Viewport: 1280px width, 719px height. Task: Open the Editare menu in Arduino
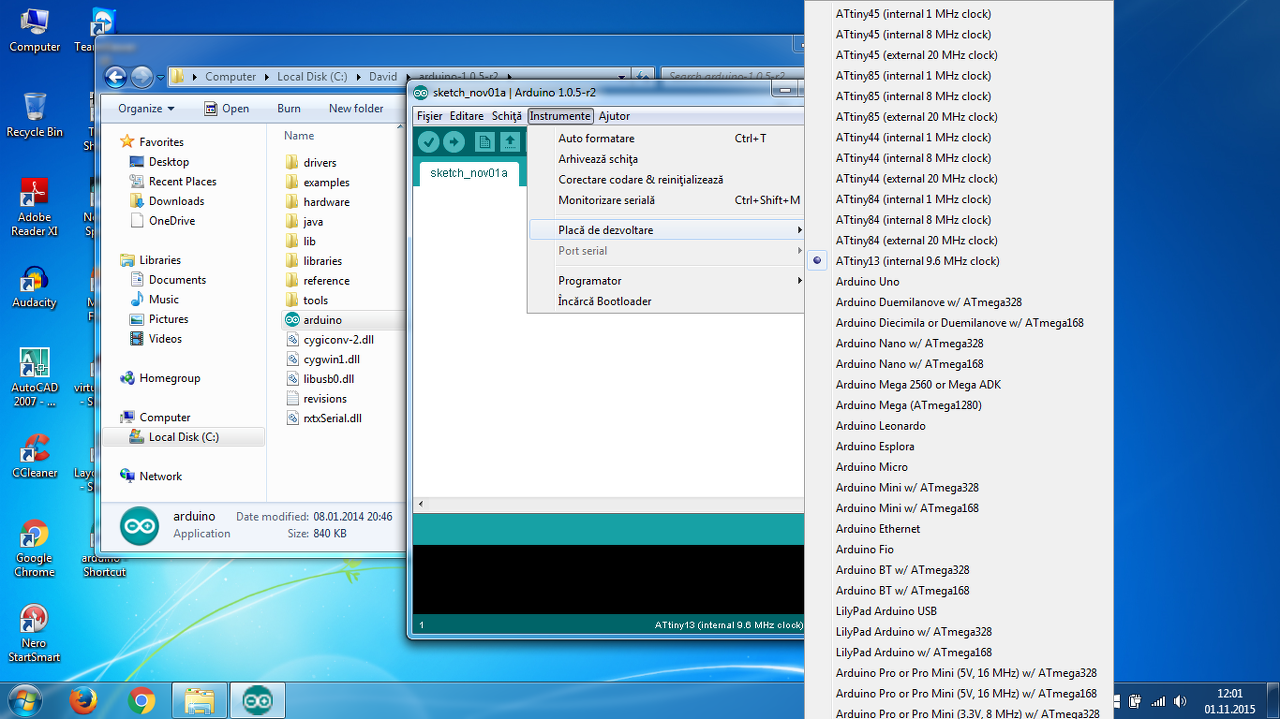click(x=466, y=116)
